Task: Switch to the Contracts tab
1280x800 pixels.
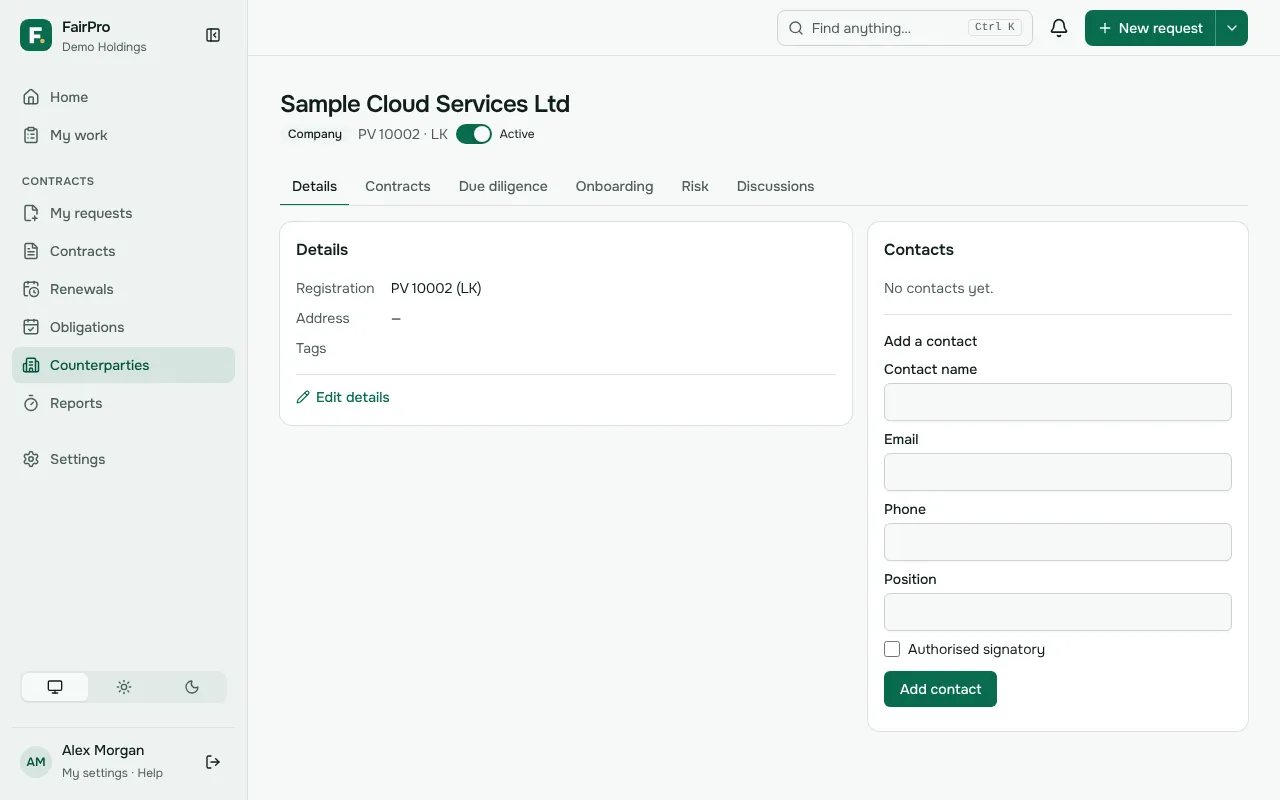Action: click(x=398, y=186)
